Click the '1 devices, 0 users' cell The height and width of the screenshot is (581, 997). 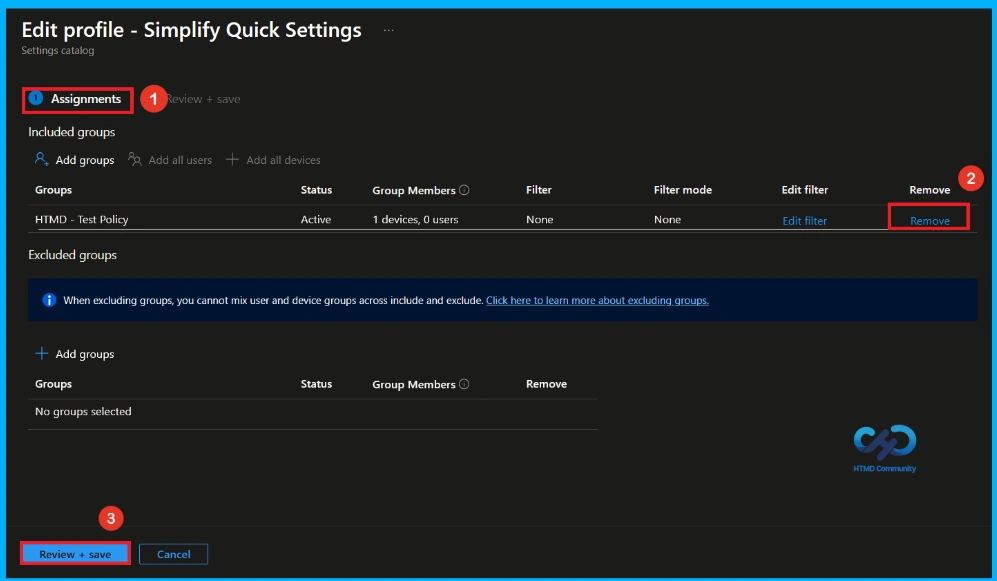pos(415,219)
